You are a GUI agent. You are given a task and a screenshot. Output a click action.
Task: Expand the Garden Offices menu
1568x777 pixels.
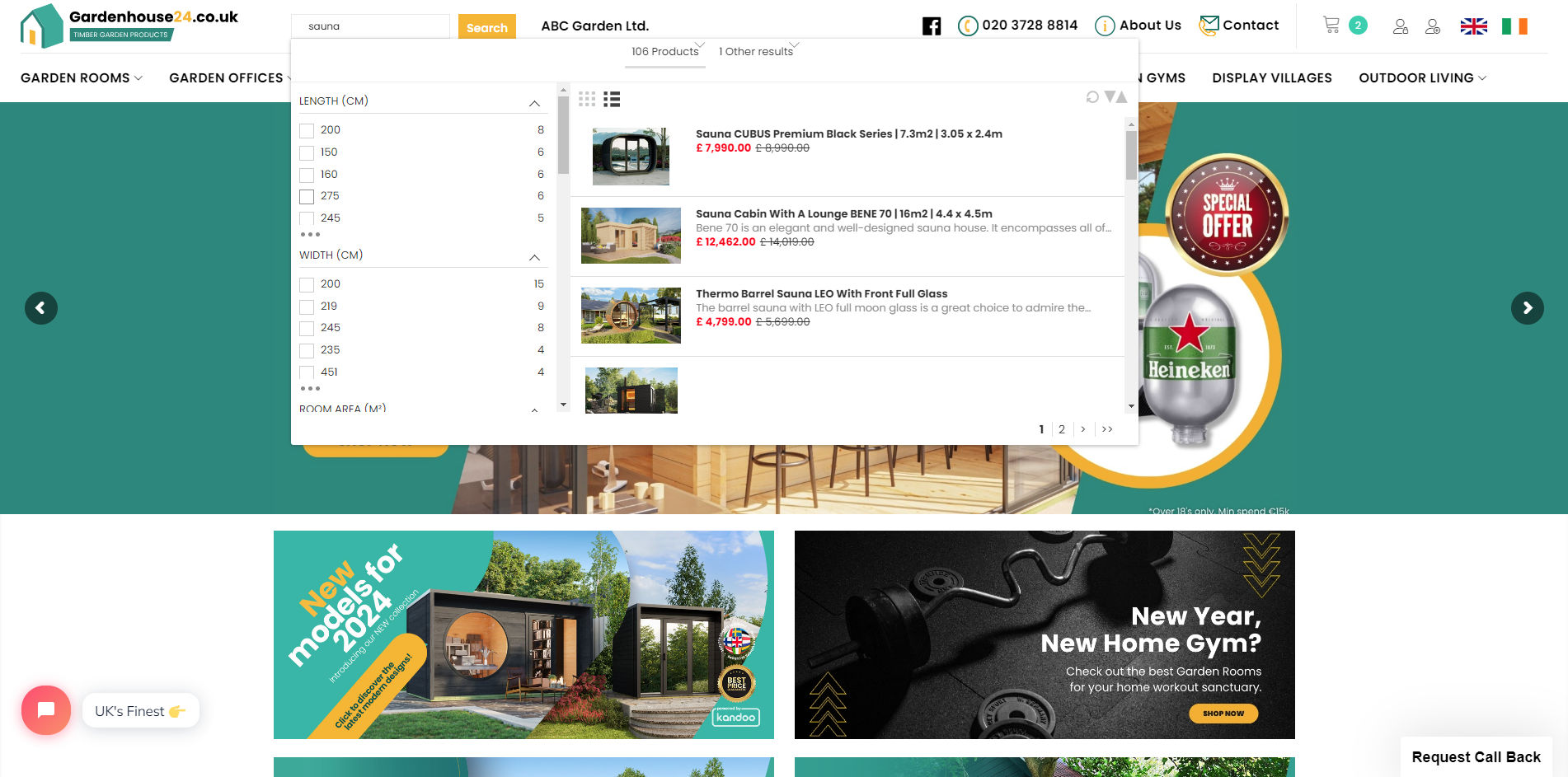(x=230, y=78)
